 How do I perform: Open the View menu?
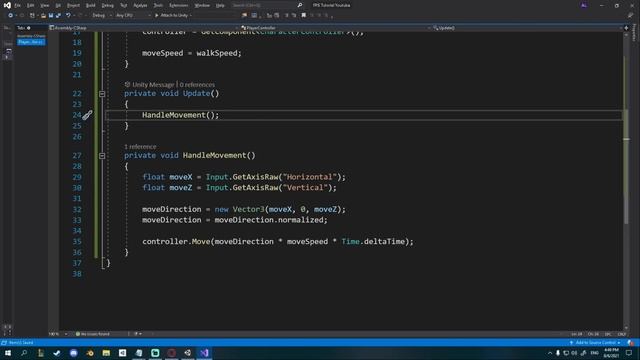[44, 5]
